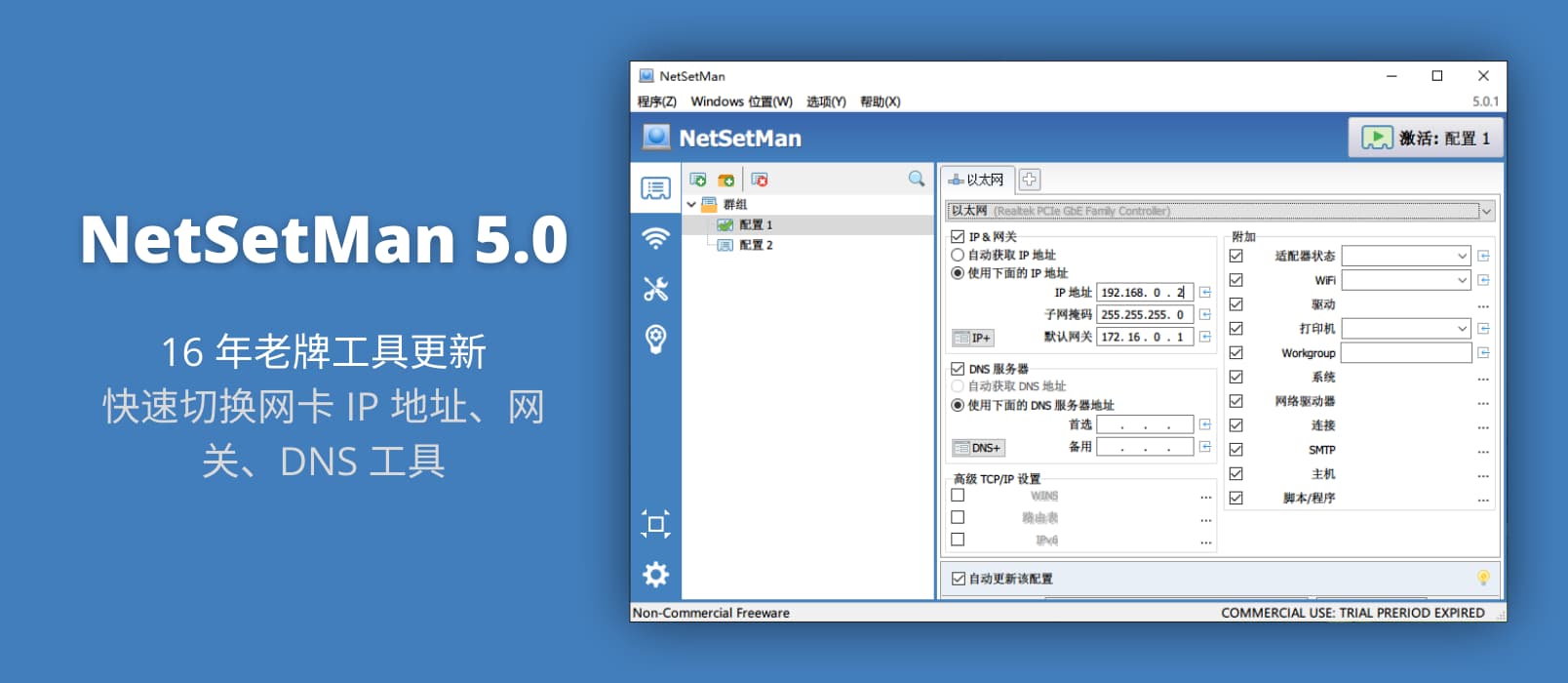The width and height of the screenshot is (1568, 683).
Task: Get current IP address arrow icon
Action: pyautogui.click(x=1205, y=292)
